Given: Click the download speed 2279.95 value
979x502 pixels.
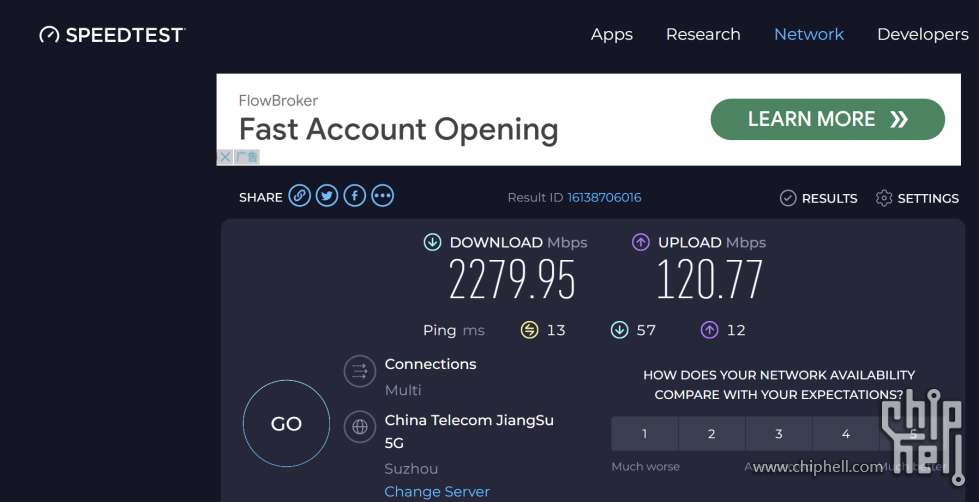Looking at the screenshot, I should click(x=512, y=279).
